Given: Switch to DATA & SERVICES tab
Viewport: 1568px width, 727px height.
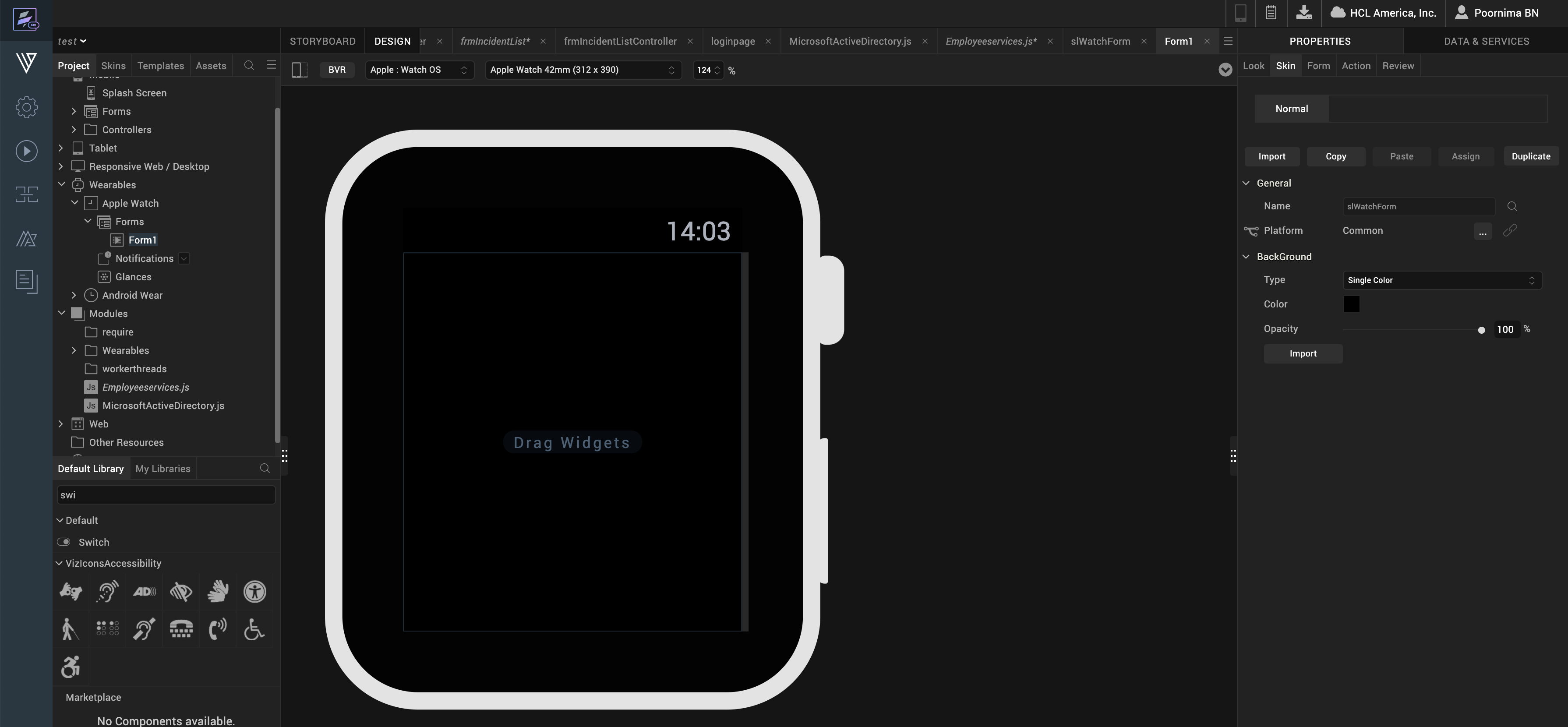Looking at the screenshot, I should (1486, 41).
